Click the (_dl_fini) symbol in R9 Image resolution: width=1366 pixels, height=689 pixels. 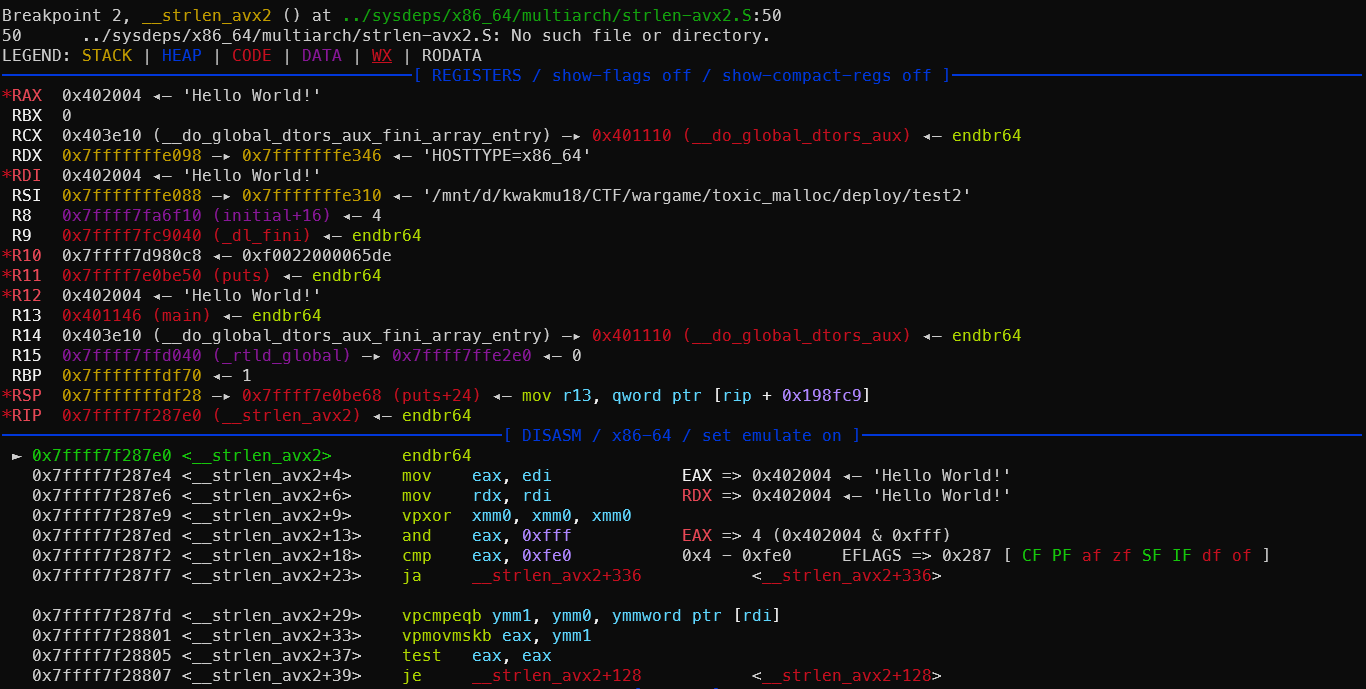click(x=261, y=235)
